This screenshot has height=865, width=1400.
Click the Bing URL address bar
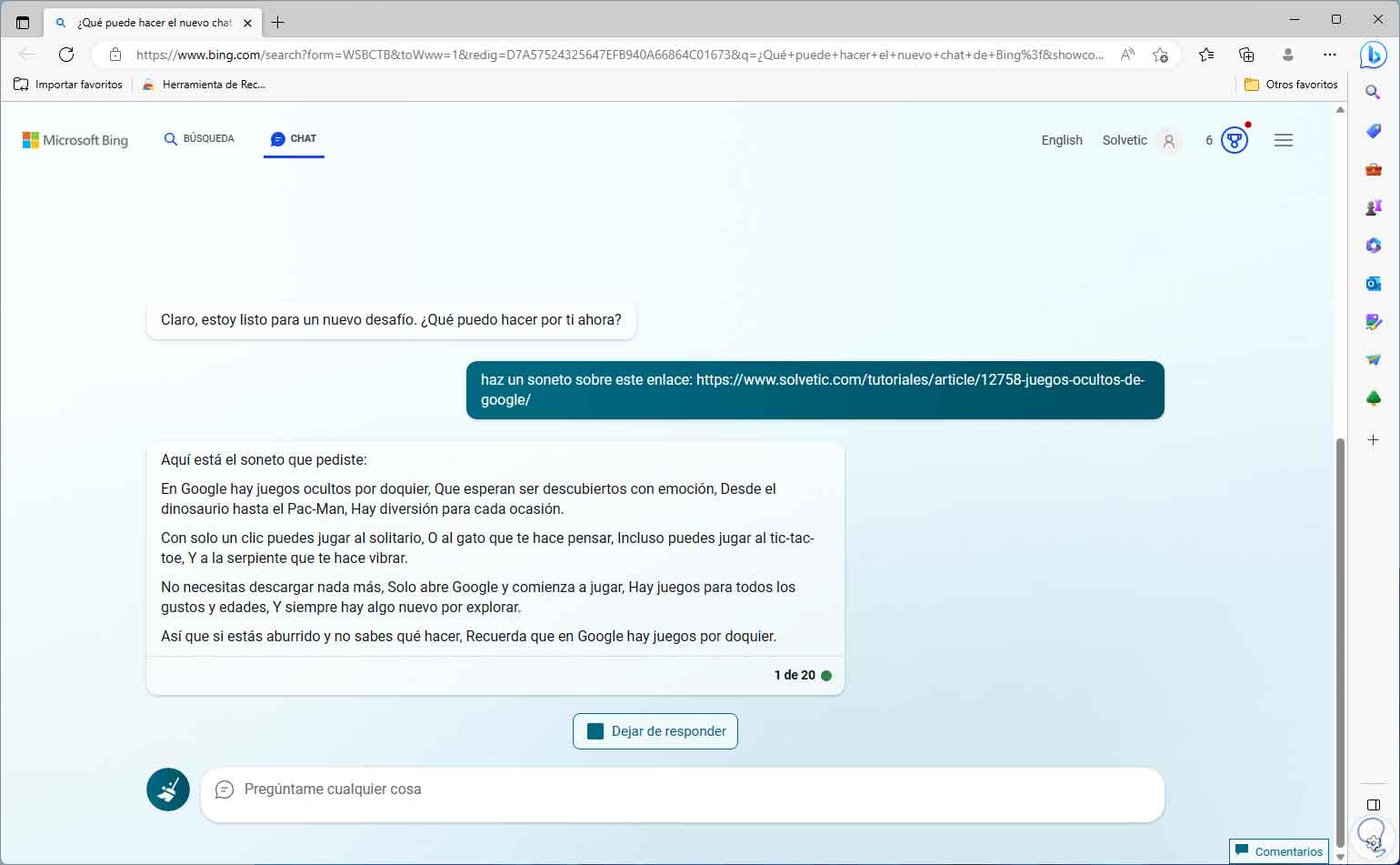[620, 55]
